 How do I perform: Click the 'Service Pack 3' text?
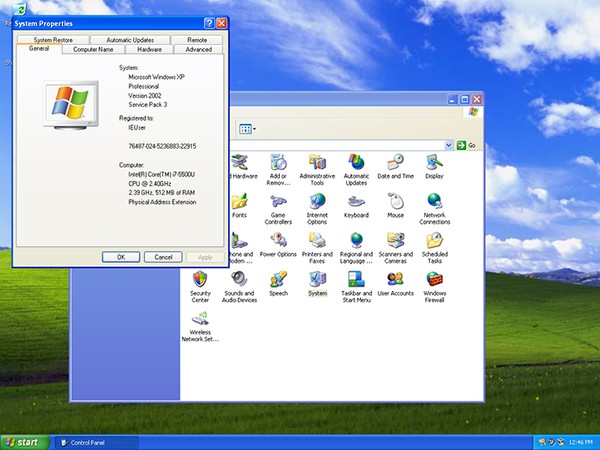pyautogui.click(x=148, y=104)
